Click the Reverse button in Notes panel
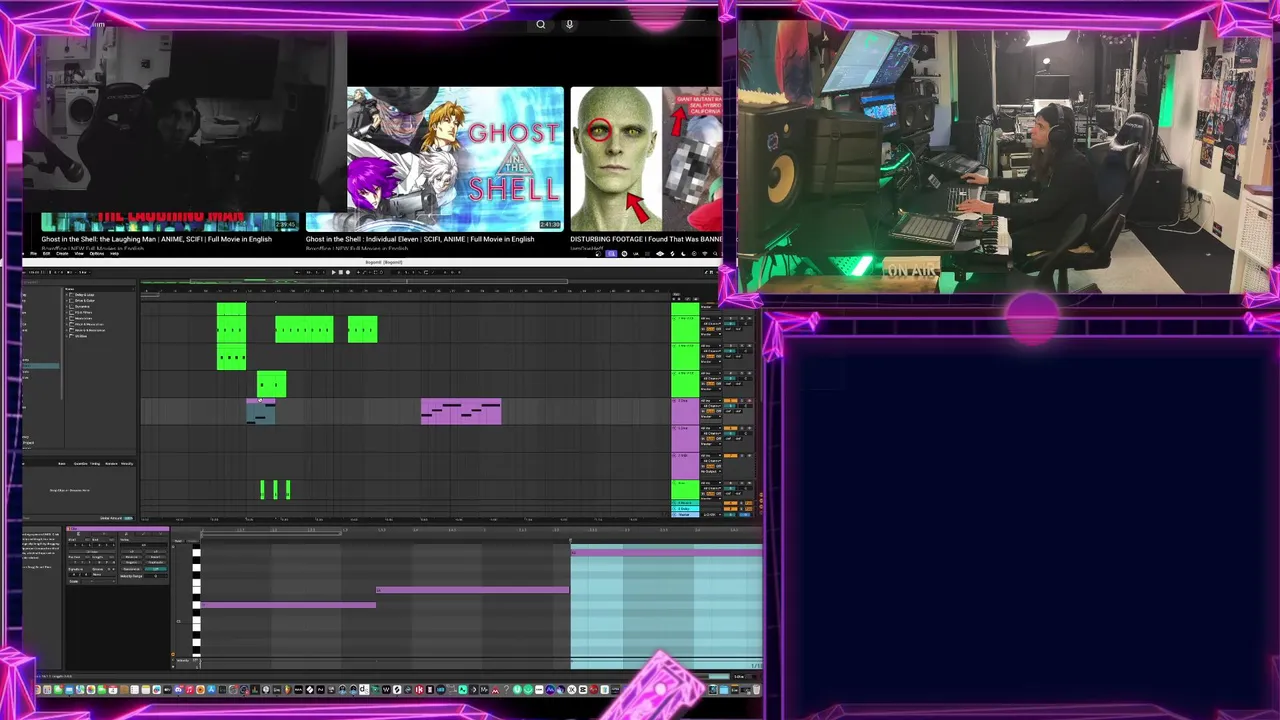Screen dimensions: 1280x720 tap(131, 557)
